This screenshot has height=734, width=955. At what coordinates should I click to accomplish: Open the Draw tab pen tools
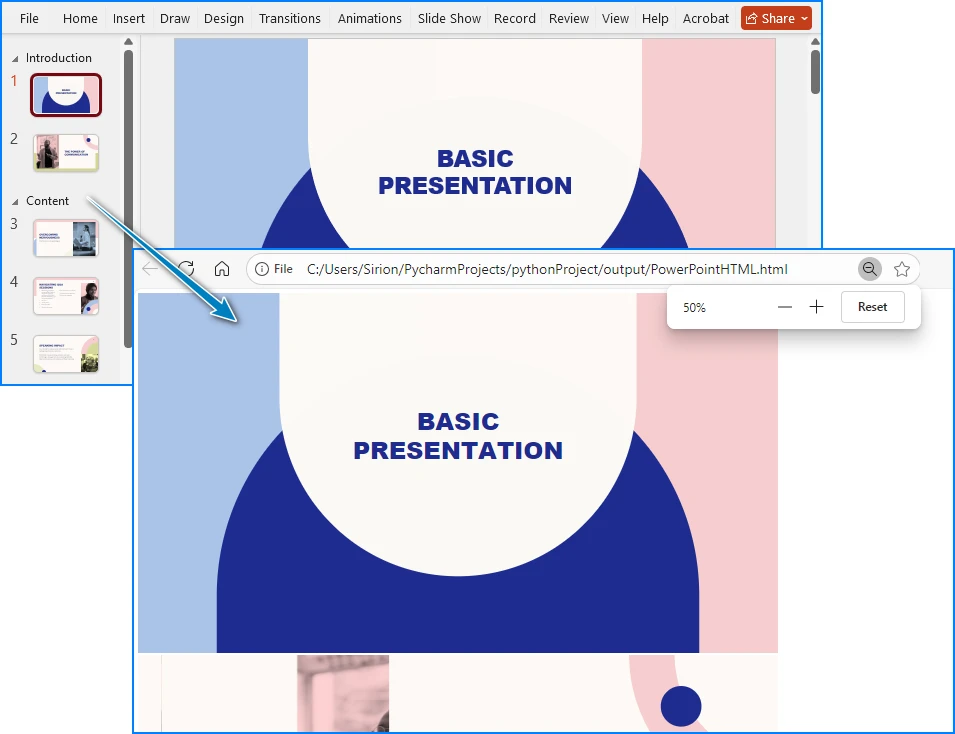coord(174,17)
